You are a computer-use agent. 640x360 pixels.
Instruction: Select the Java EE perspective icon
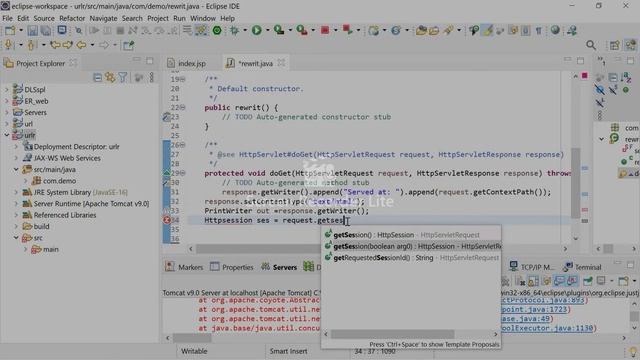point(630,45)
